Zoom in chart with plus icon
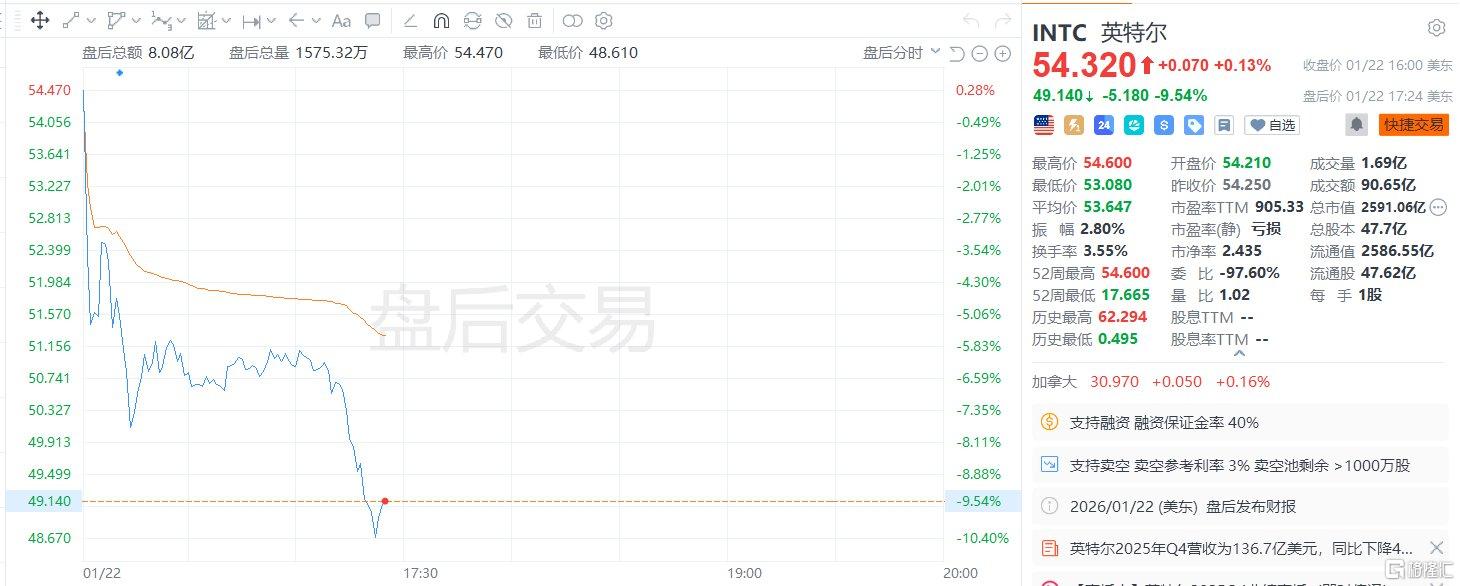The width and height of the screenshot is (1460, 586). pyautogui.click(x=1002, y=54)
